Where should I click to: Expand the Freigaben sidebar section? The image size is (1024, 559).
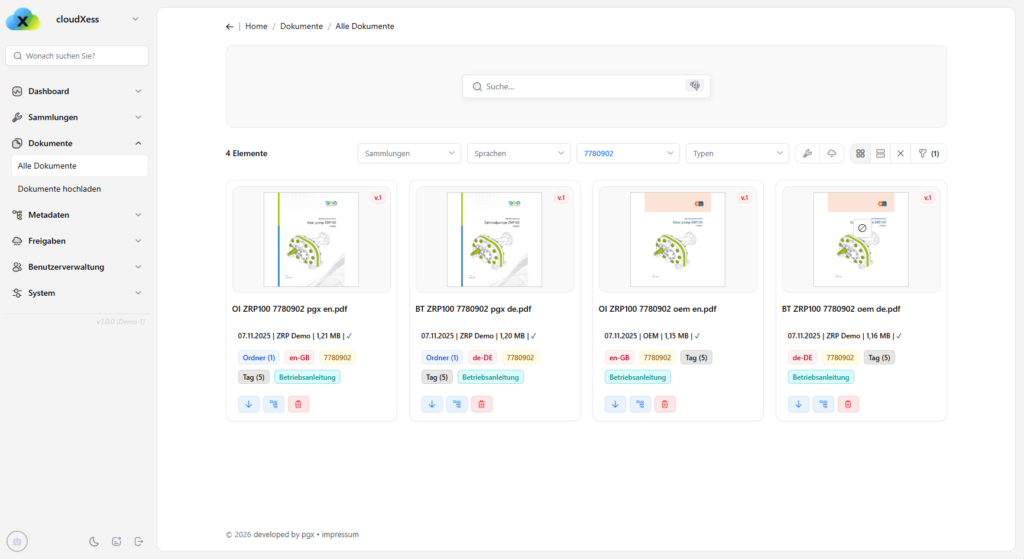coord(77,241)
